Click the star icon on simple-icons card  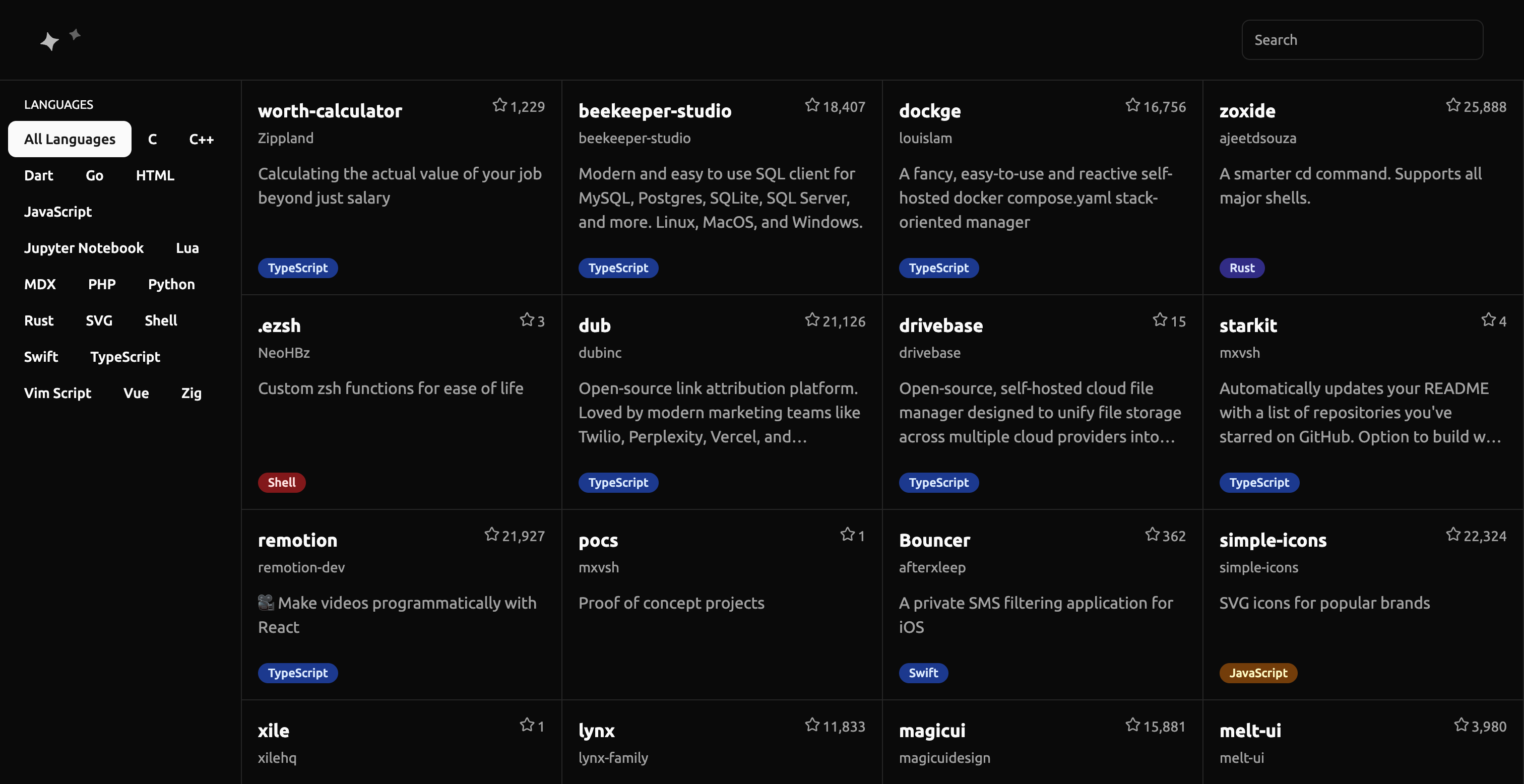(x=1453, y=535)
